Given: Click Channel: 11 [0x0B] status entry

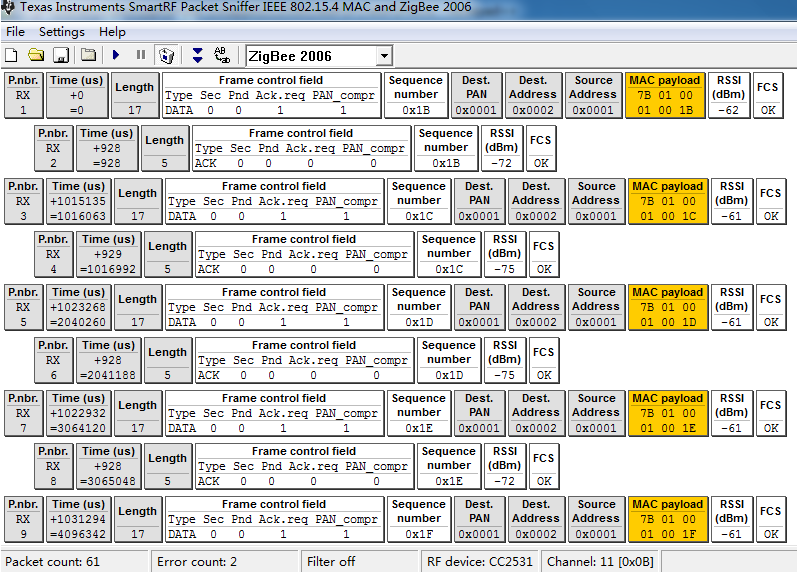Looking at the screenshot, I should coord(600,561).
